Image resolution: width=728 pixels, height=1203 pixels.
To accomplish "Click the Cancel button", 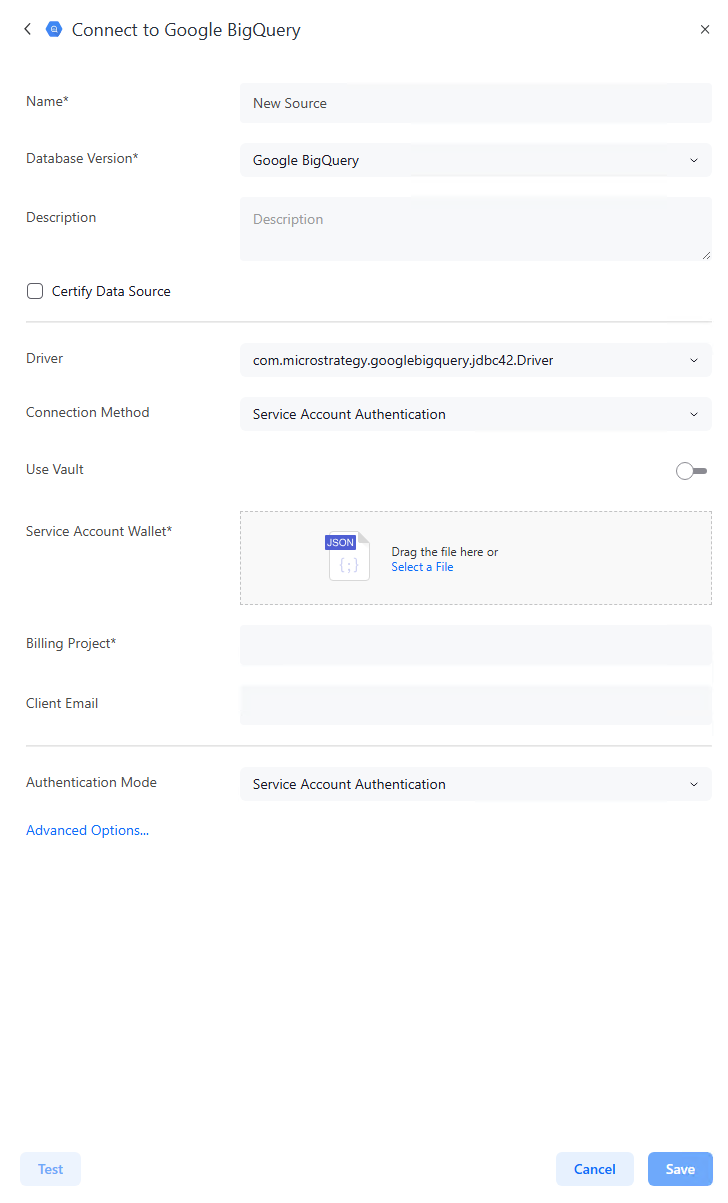I will coord(594,1169).
